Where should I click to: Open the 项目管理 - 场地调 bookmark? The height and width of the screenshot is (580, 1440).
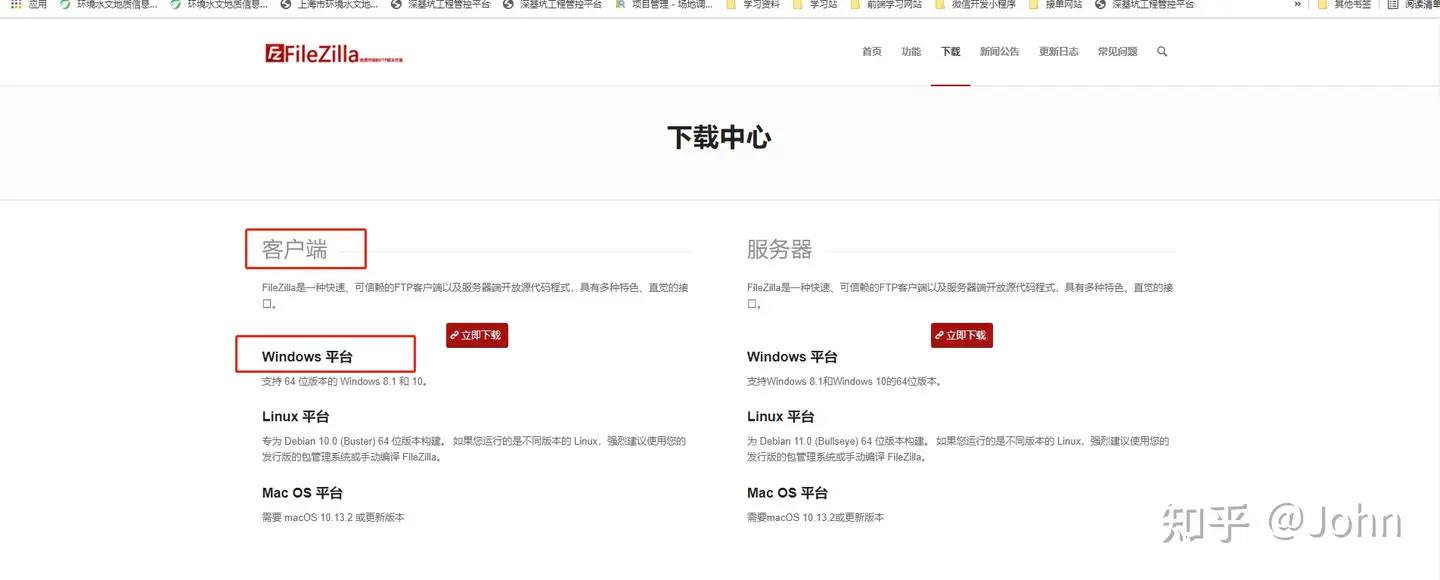click(x=663, y=5)
